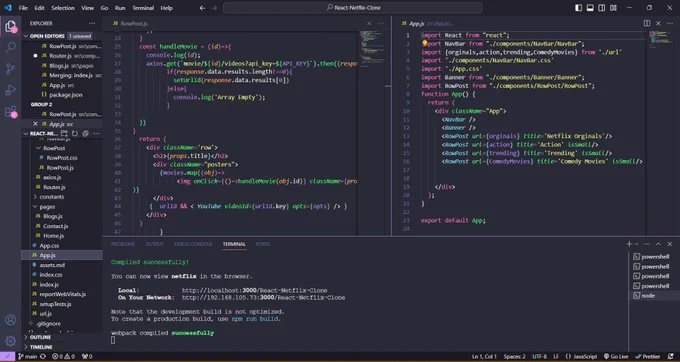Open the Explorer view in activity bar

10,26
